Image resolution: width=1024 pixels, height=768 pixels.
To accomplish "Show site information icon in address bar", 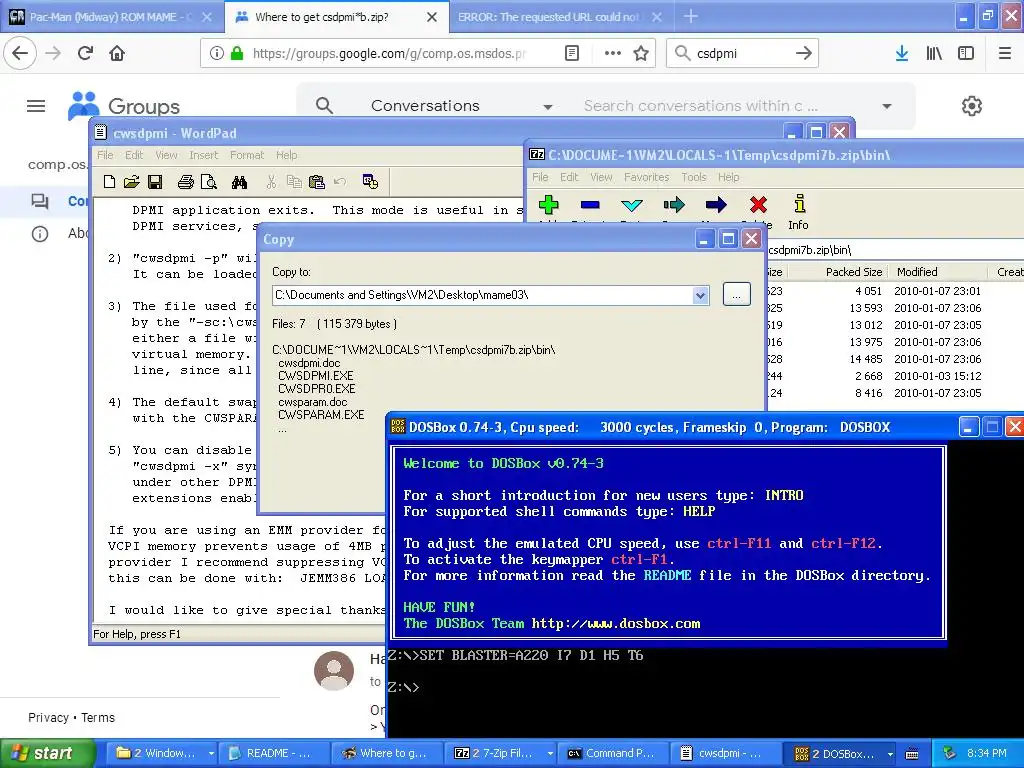I will [x=216, y=53].
